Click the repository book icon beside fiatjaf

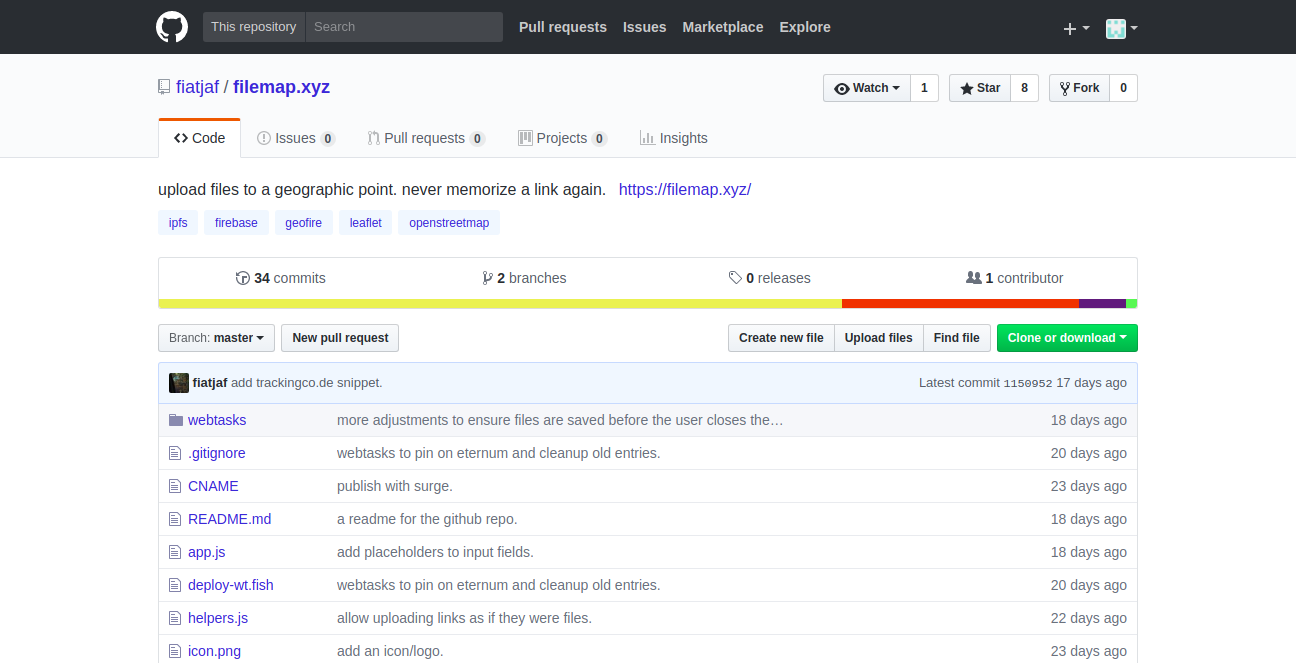(x=164, y=87)
